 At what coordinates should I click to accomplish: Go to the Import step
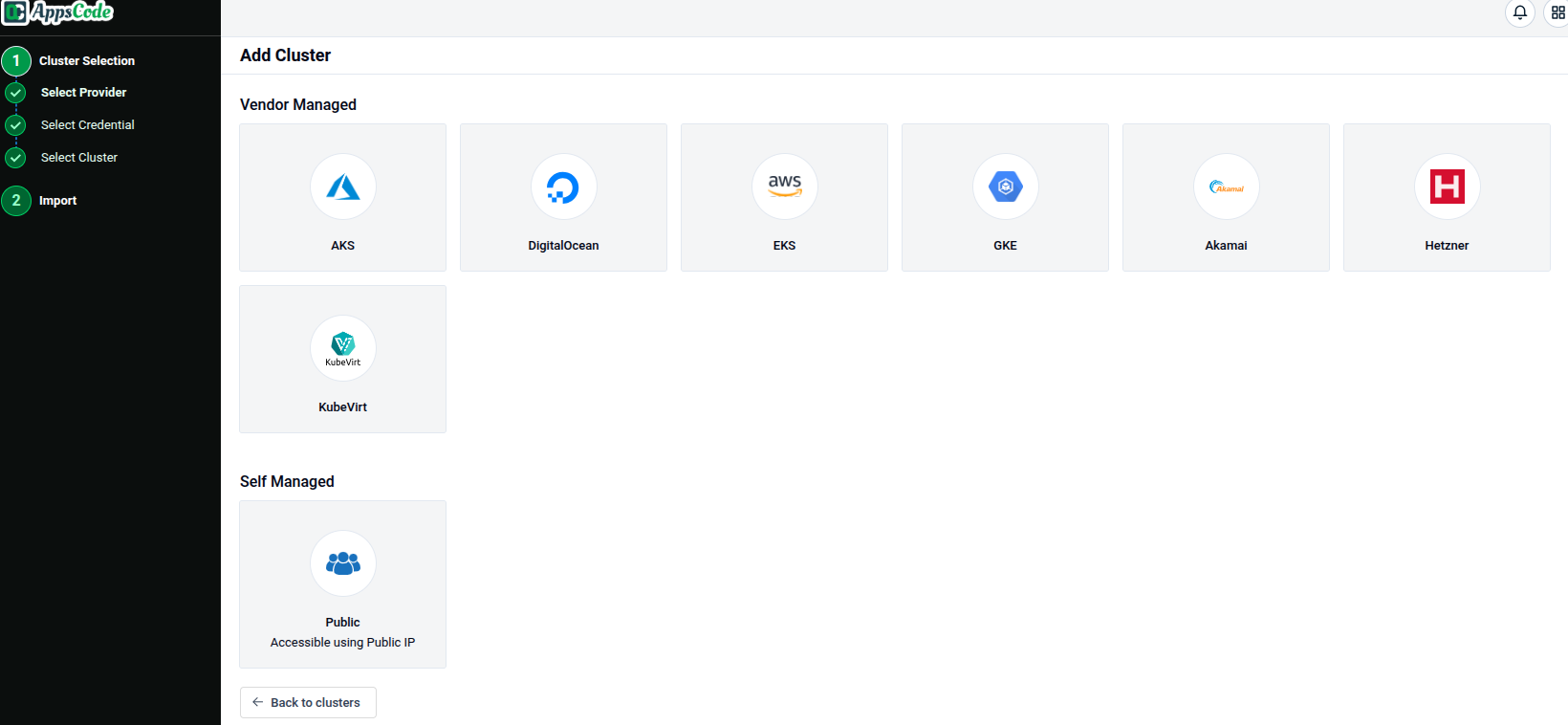58,201
